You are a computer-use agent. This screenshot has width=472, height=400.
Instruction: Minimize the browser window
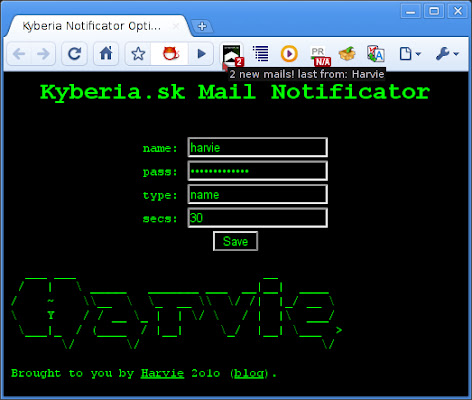tap(411, 11)
